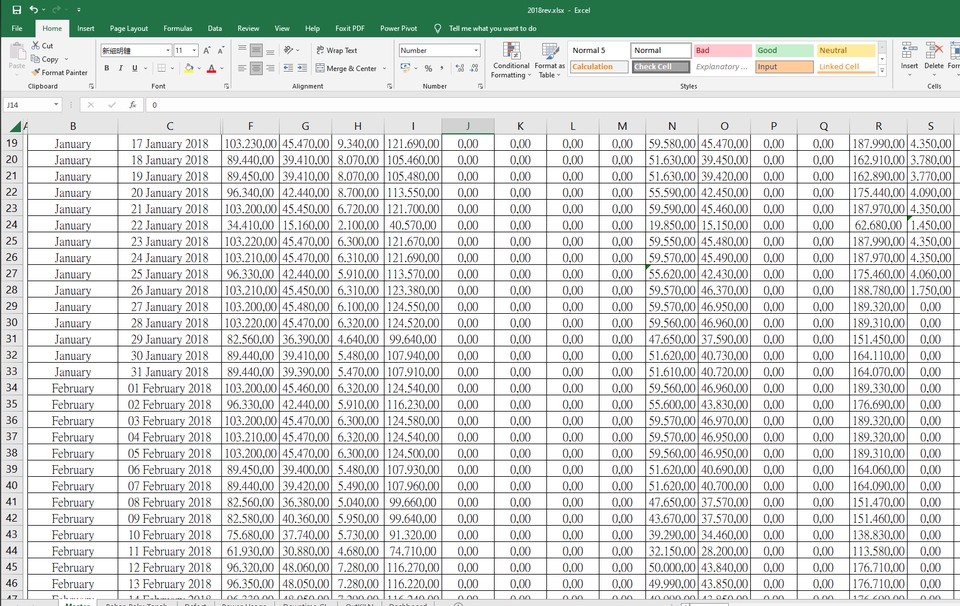
Task: Expand the Borders dropdown arrow
Action: (172, 69)
